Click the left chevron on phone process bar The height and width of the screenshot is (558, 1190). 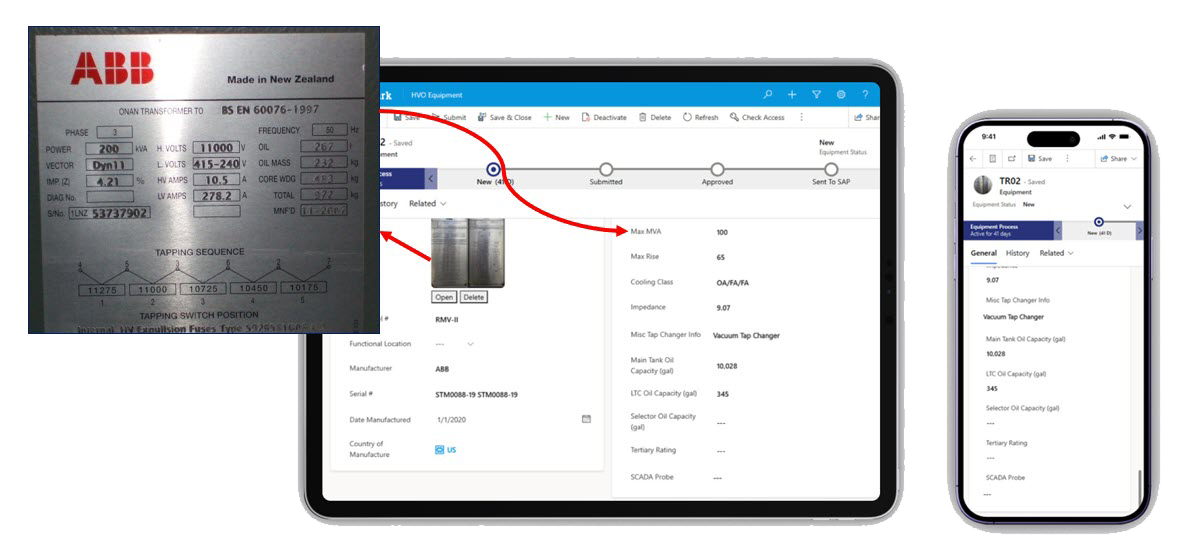[x=1058, y=230]
